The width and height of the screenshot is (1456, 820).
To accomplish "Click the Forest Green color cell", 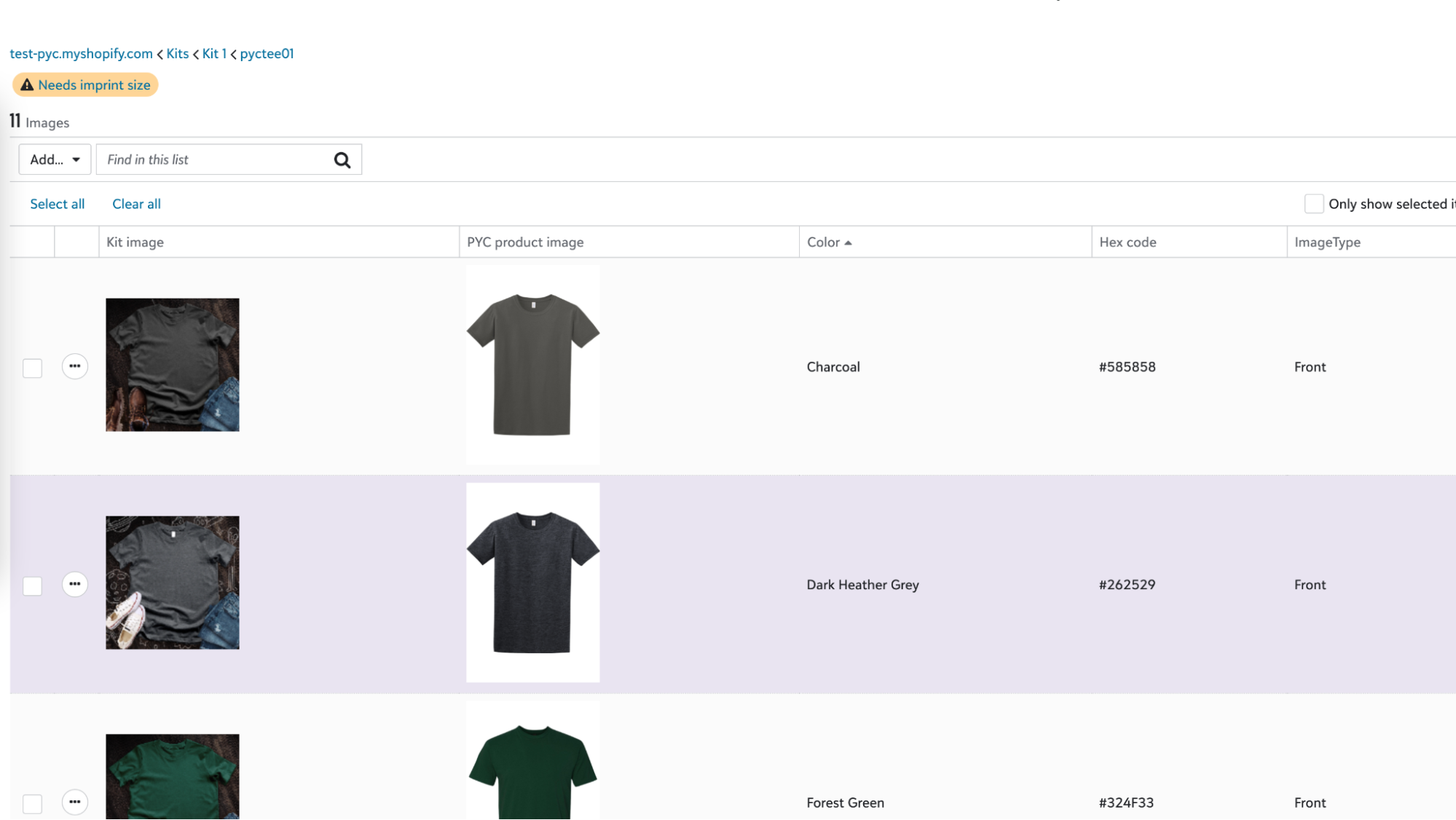I will tap(845, 803).
